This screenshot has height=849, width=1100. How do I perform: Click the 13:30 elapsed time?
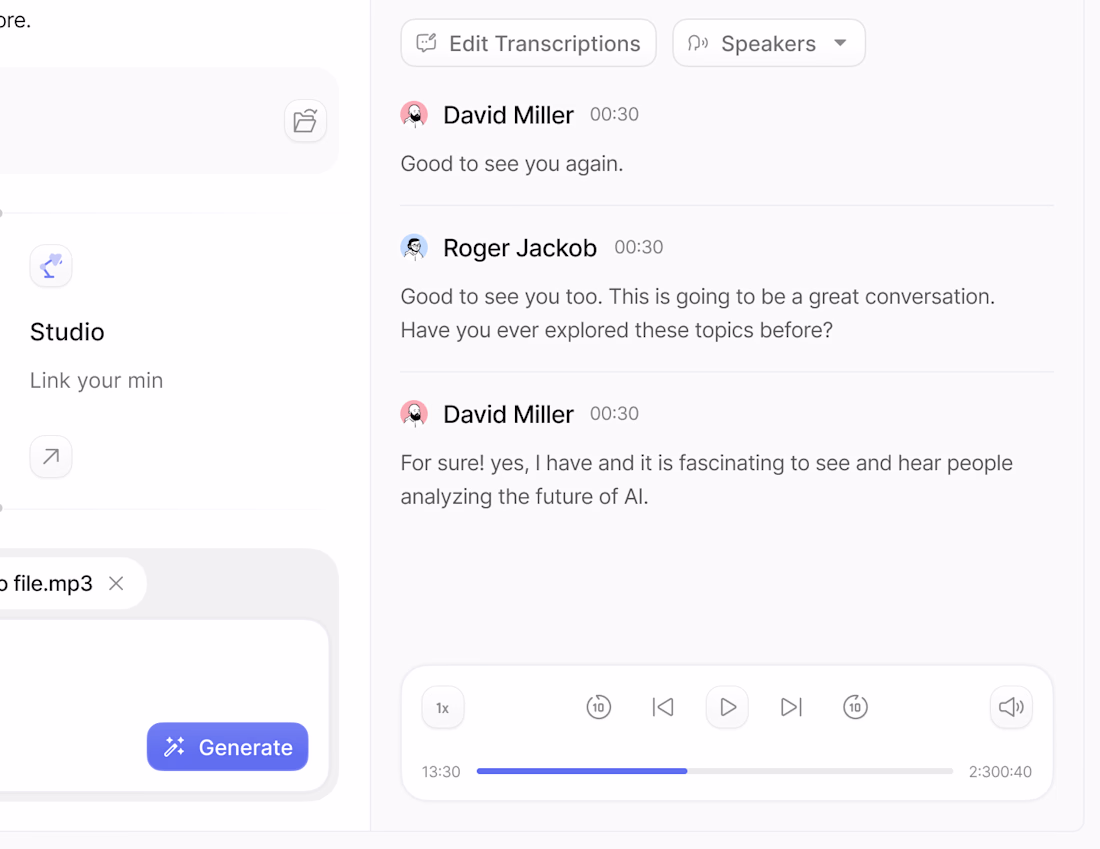[x=441, y=772]
